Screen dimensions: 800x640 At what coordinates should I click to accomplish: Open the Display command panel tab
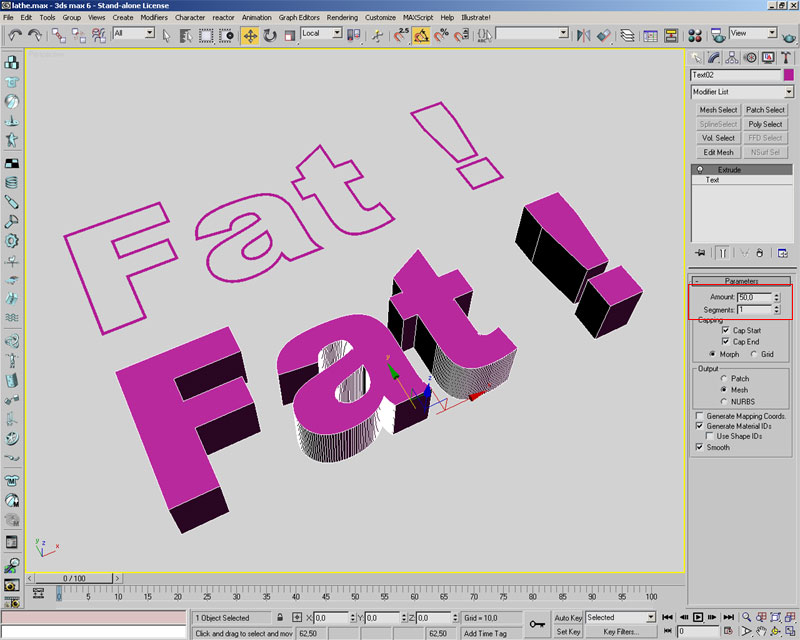click(767, 56)
